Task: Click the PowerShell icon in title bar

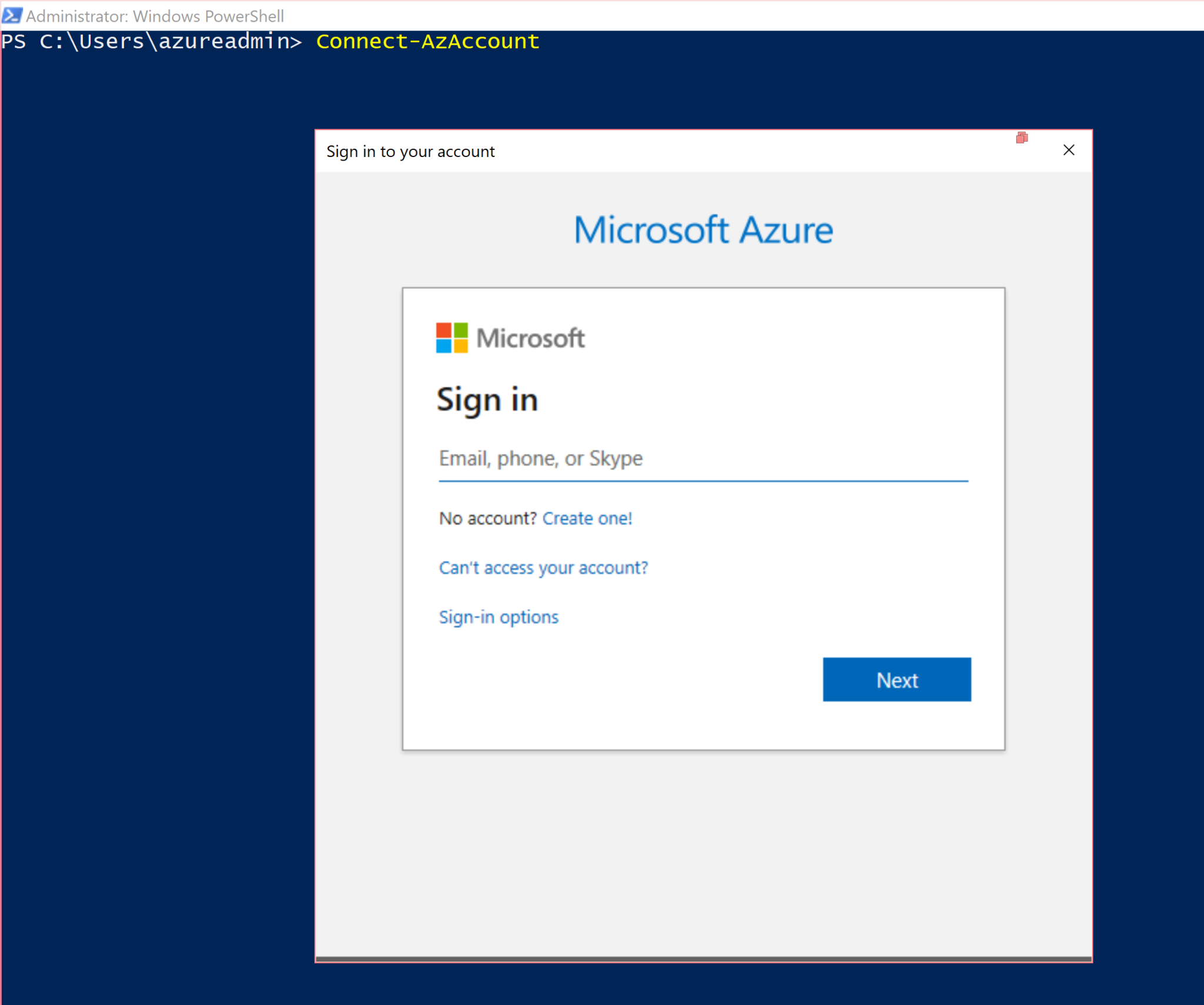Action: [x=12, y=15]
